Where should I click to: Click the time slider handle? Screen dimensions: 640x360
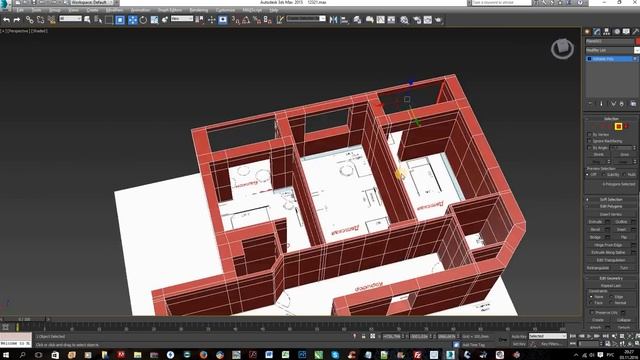tap(24, 319)
